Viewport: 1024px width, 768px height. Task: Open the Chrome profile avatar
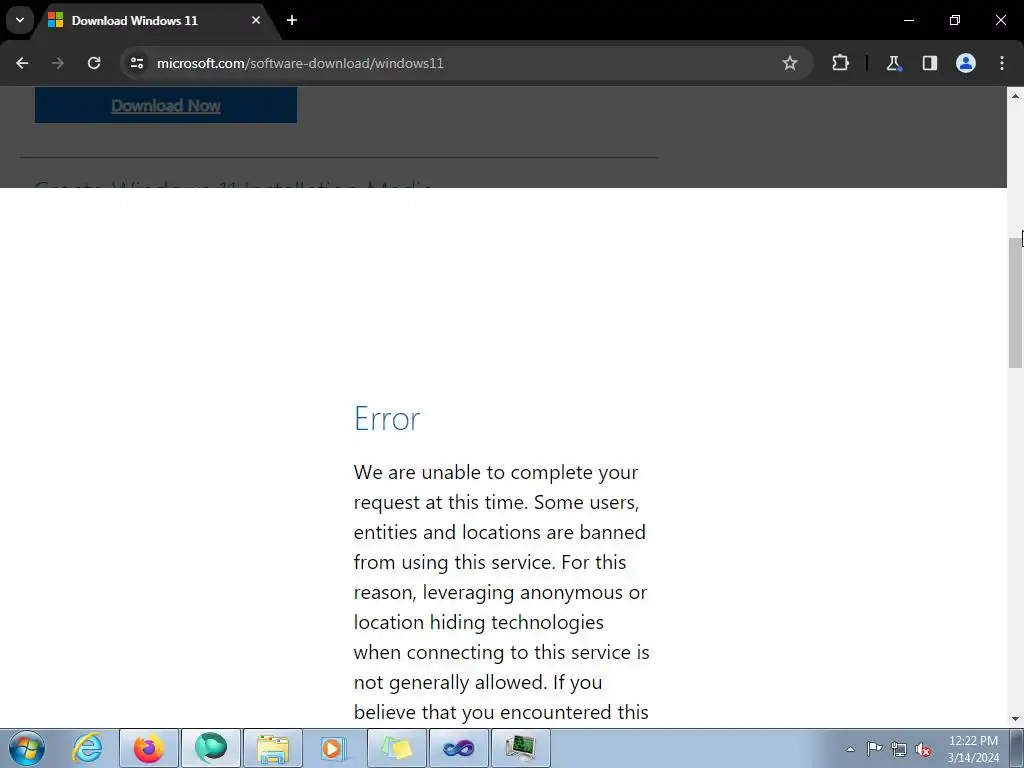[x=966, y=63]
